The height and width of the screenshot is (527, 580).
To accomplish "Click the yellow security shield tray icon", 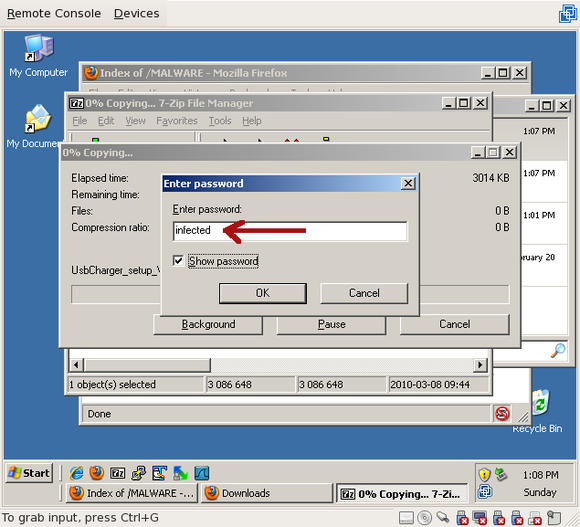I will 484,474.
